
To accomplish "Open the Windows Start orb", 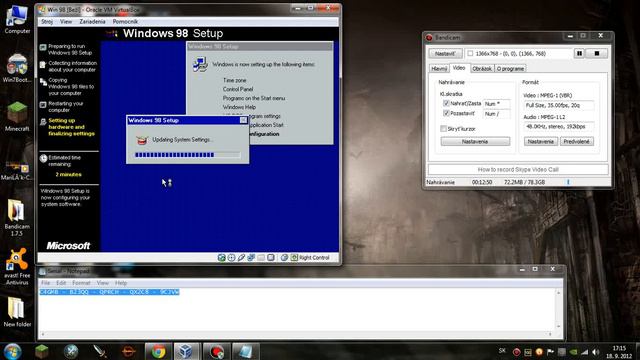I will pyautogui.click(x=13, y=351).
